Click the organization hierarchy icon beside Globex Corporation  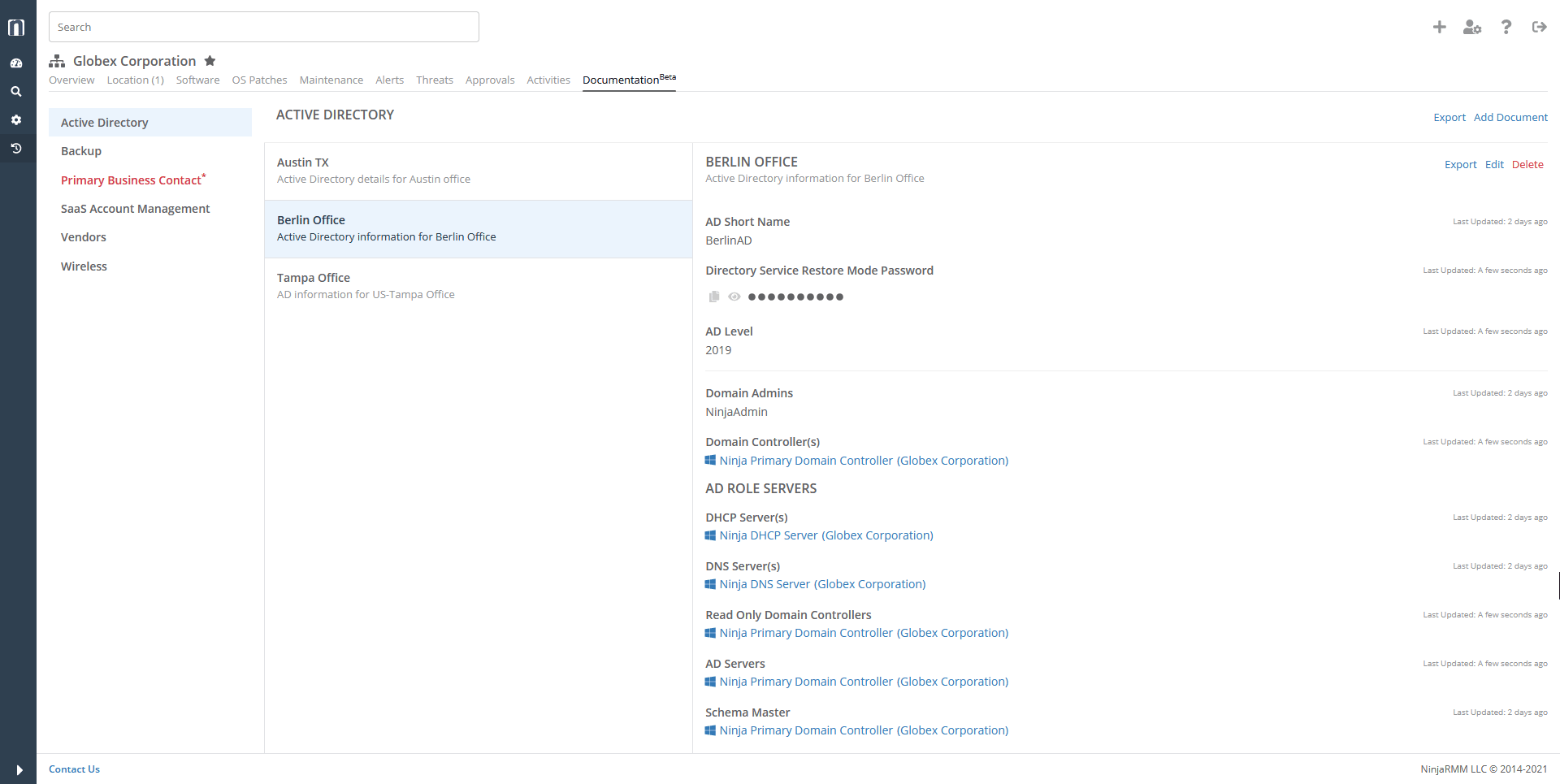click(56, 60)
